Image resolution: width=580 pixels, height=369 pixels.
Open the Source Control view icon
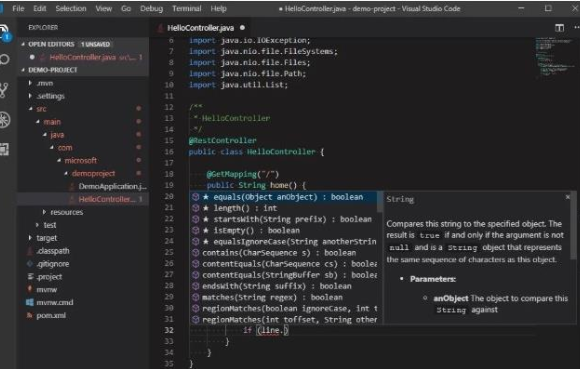(x=4, y=90)
